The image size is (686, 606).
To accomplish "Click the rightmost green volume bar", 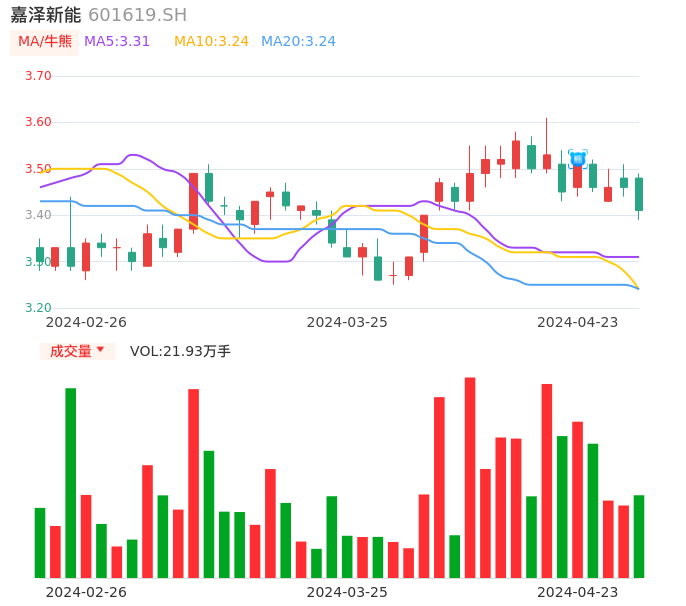I will tap(638, 536).
